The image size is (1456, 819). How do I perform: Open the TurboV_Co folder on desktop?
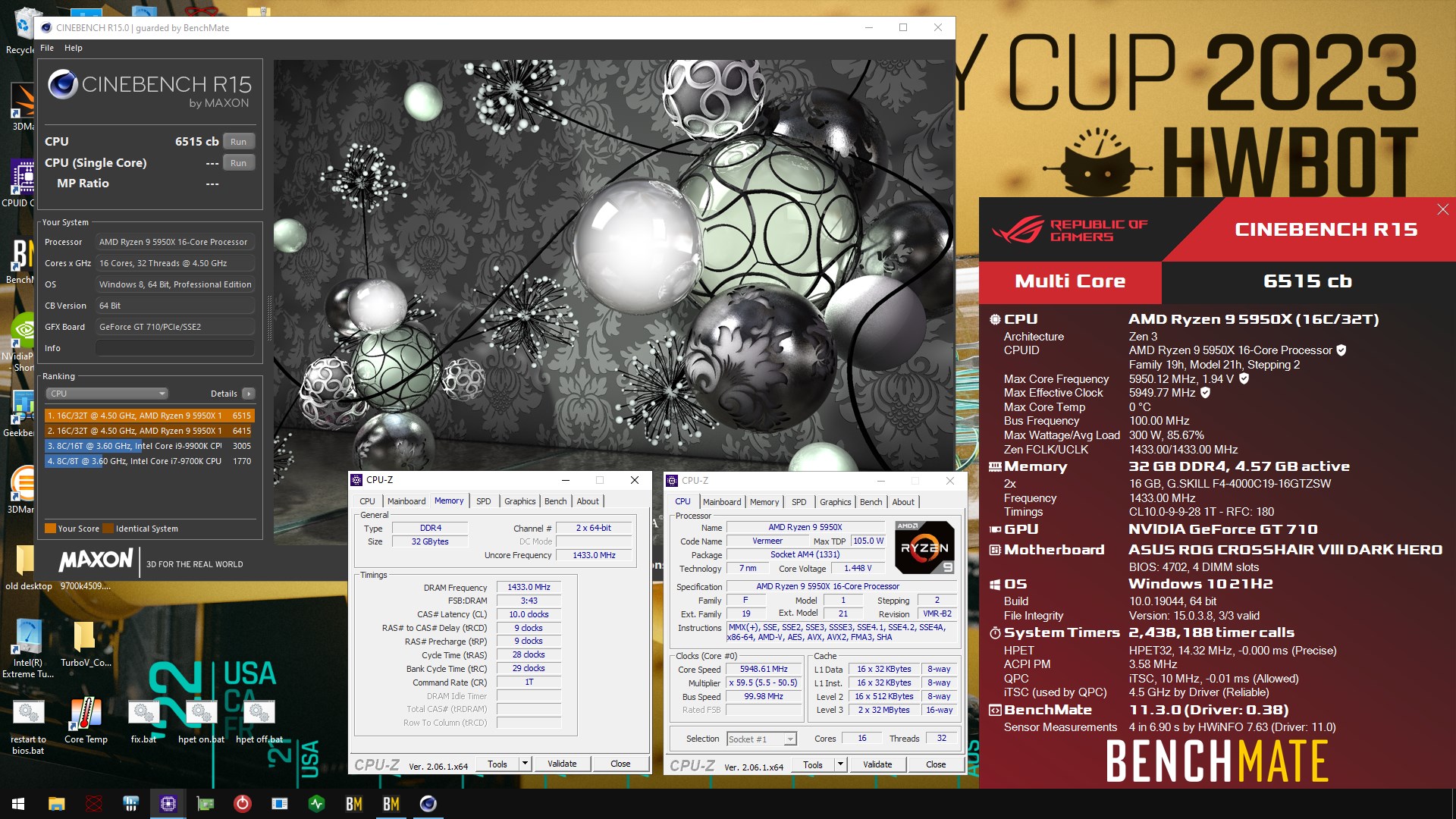coord(86,644)
